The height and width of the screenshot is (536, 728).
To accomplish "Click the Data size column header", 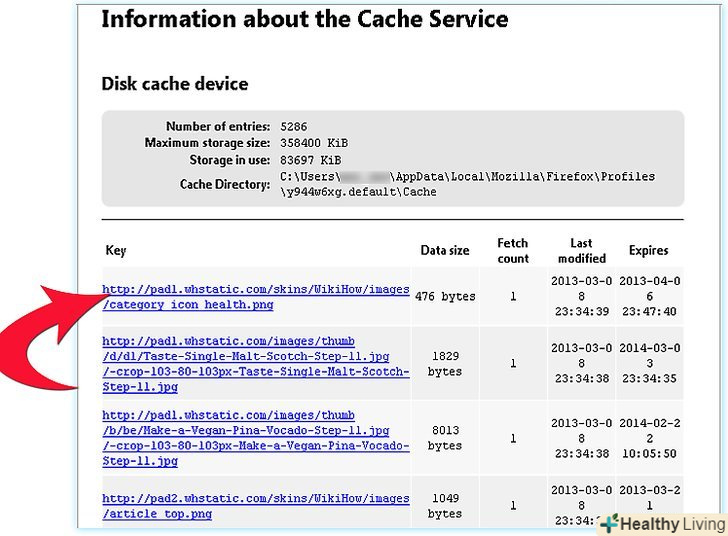I will 445,251.
